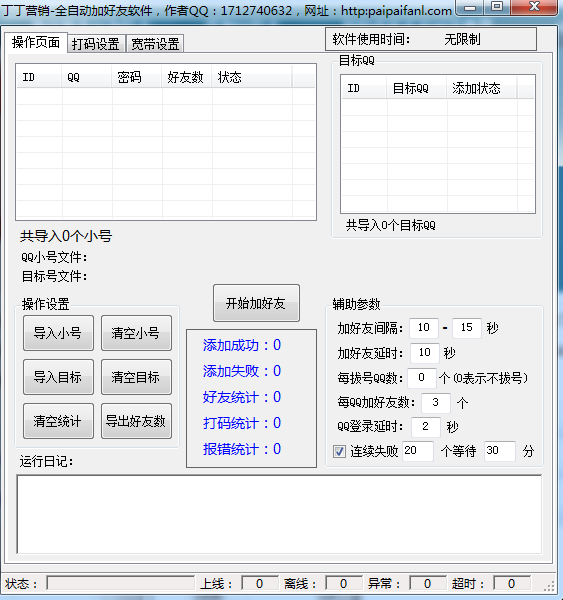Select the 操作页面 tab

36,42
